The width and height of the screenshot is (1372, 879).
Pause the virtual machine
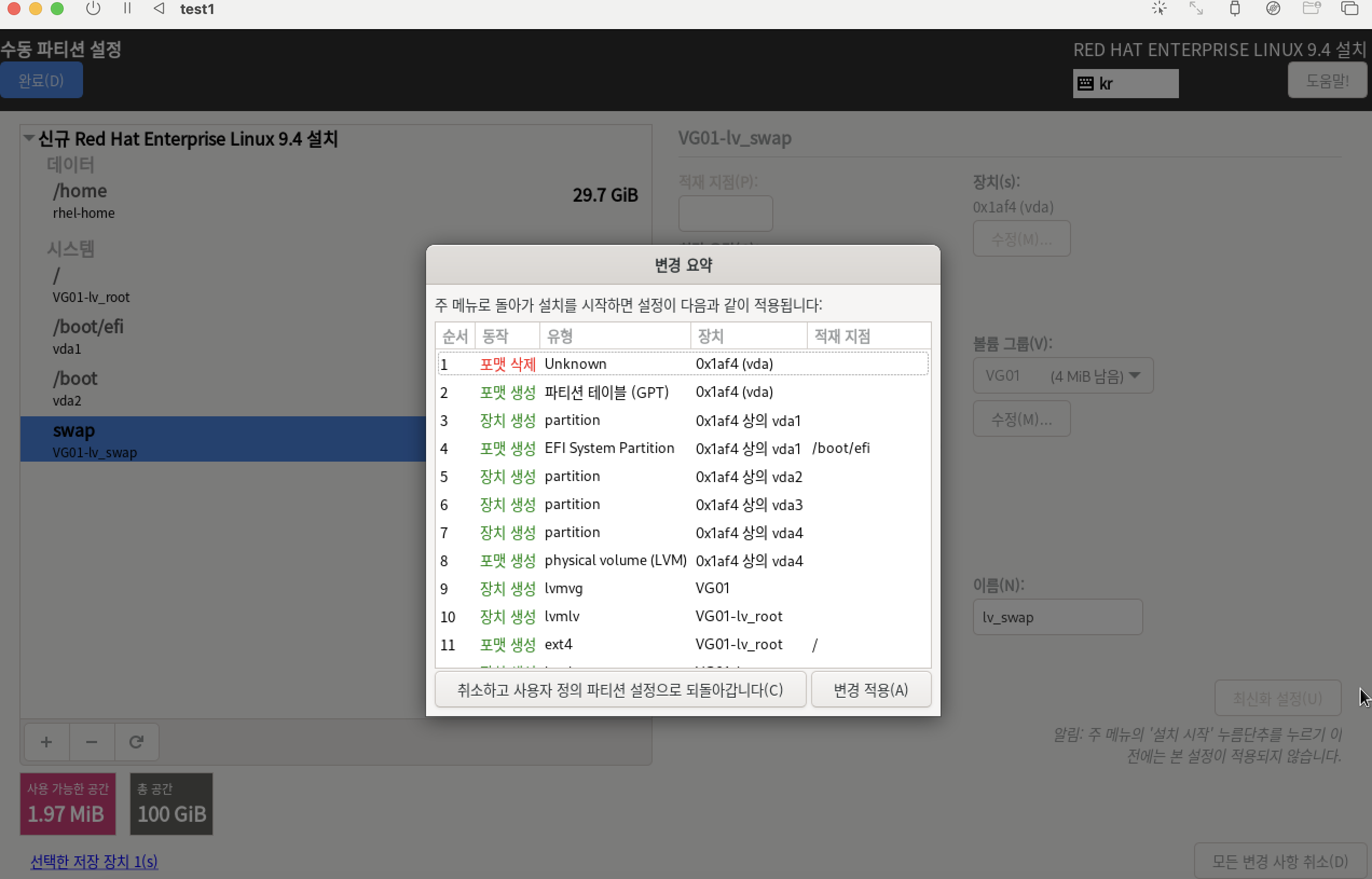(x=127, y=9)
